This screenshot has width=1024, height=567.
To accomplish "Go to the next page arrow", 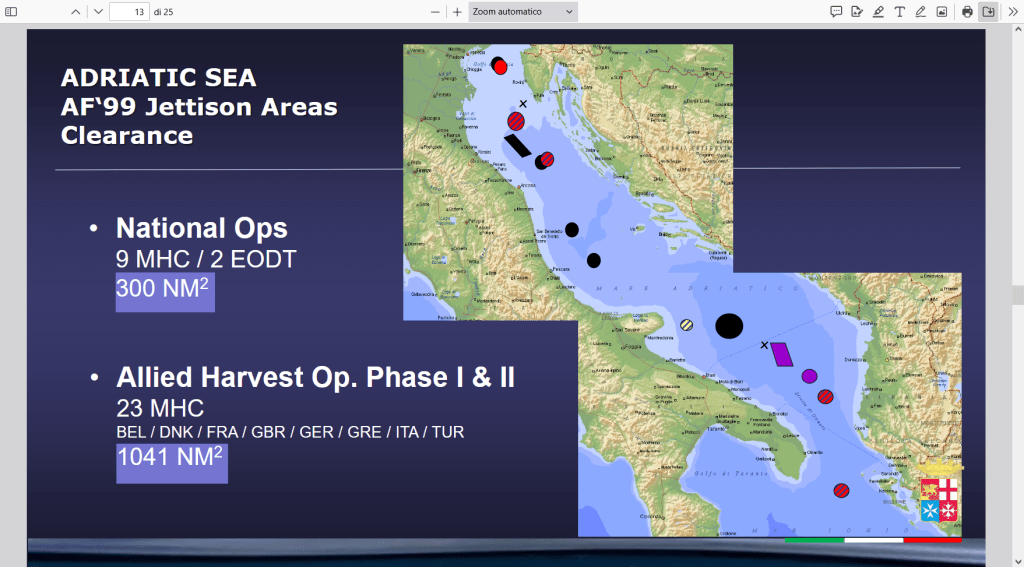I will pyautogui.click(x=97, y=12).
